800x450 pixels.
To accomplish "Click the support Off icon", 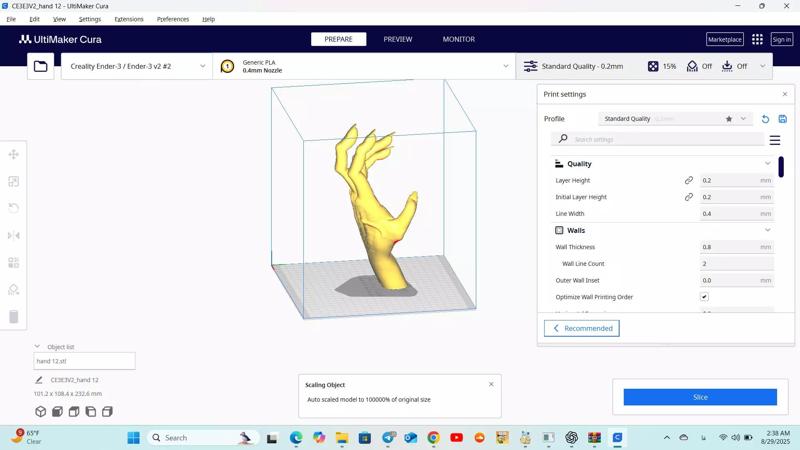I will pyautogui.click(x=692, y=66).
